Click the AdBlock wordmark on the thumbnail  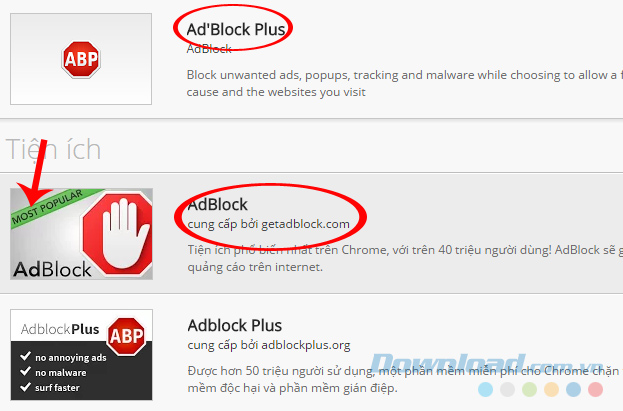click(x=52, y=269)
